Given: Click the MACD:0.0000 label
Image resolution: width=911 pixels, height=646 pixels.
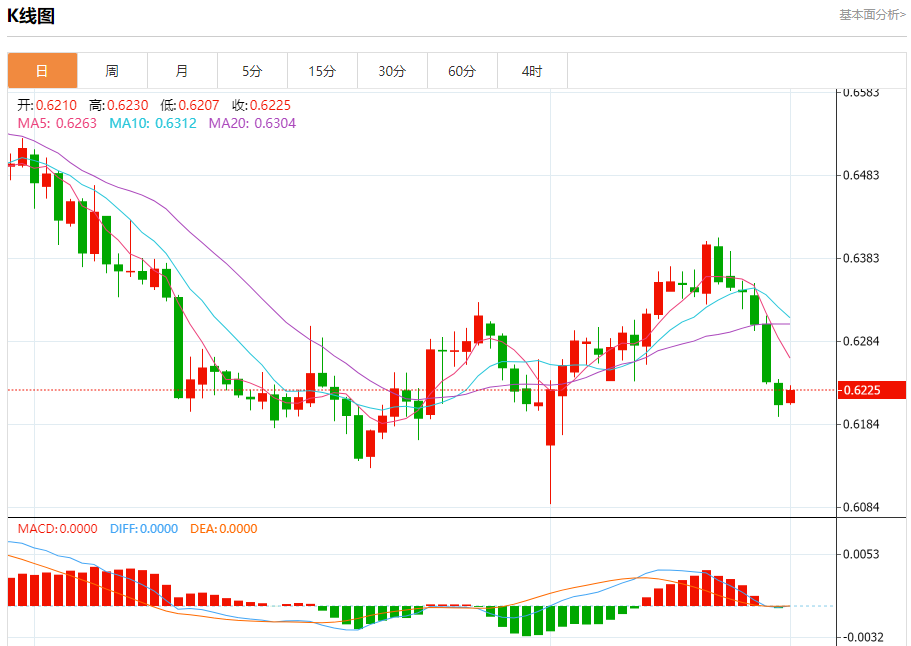Looking at the screenshot, I should point(58,529).
